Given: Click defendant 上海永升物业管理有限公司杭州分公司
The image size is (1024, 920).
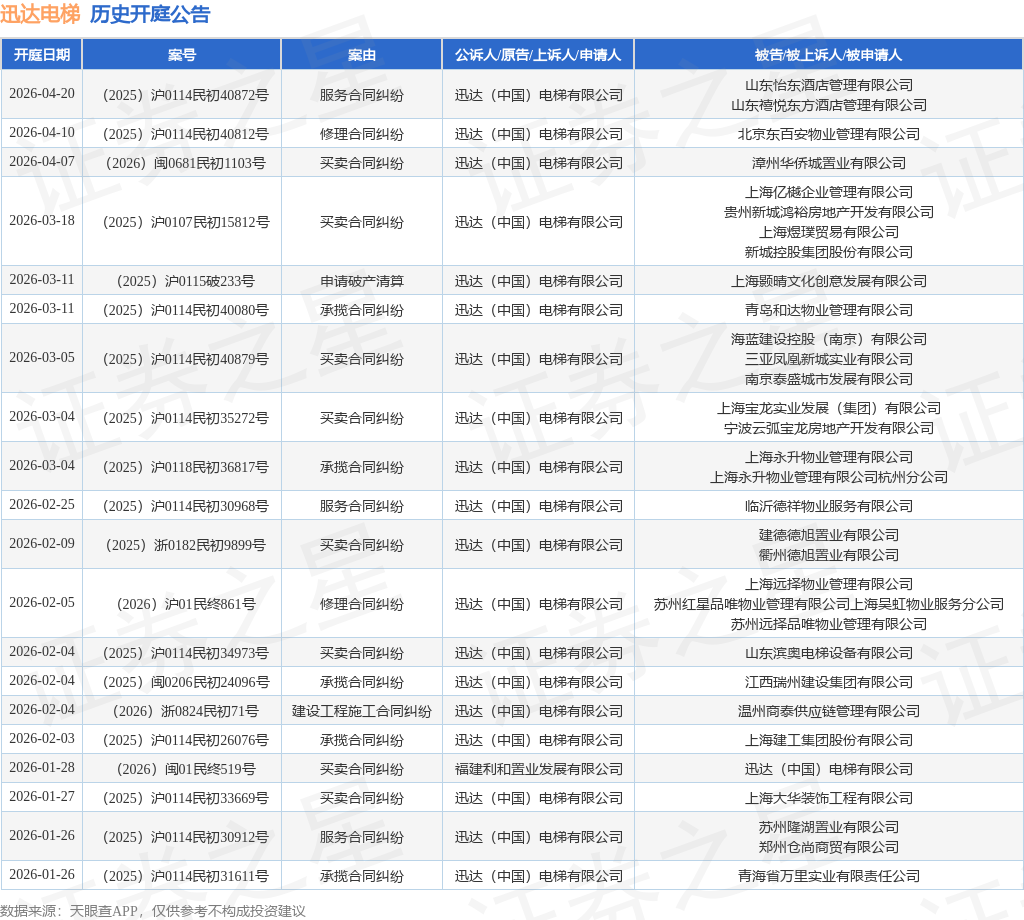Looking at the screenshot, I should click(x=829, y=477).
